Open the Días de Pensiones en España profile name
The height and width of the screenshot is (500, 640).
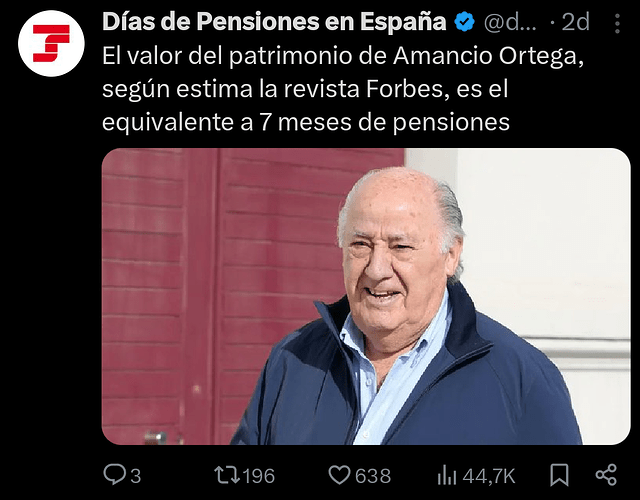point(274,22)
